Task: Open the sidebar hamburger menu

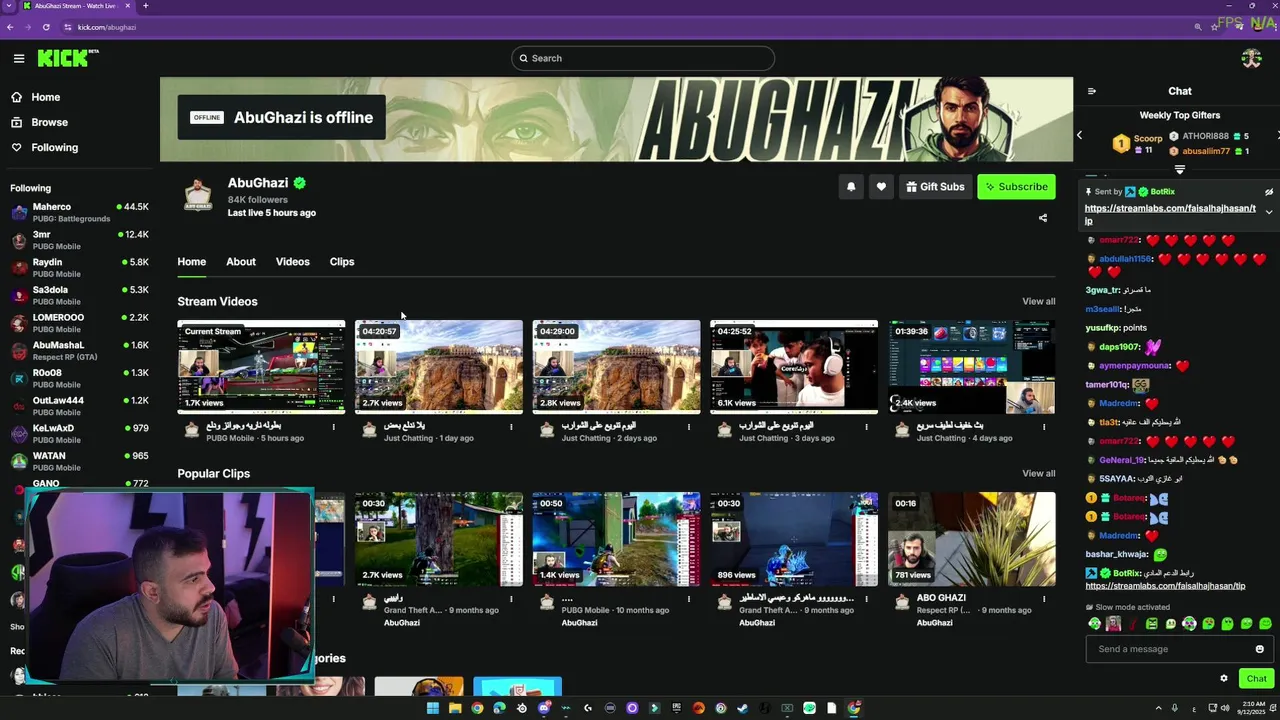Action: click(18, 58)
